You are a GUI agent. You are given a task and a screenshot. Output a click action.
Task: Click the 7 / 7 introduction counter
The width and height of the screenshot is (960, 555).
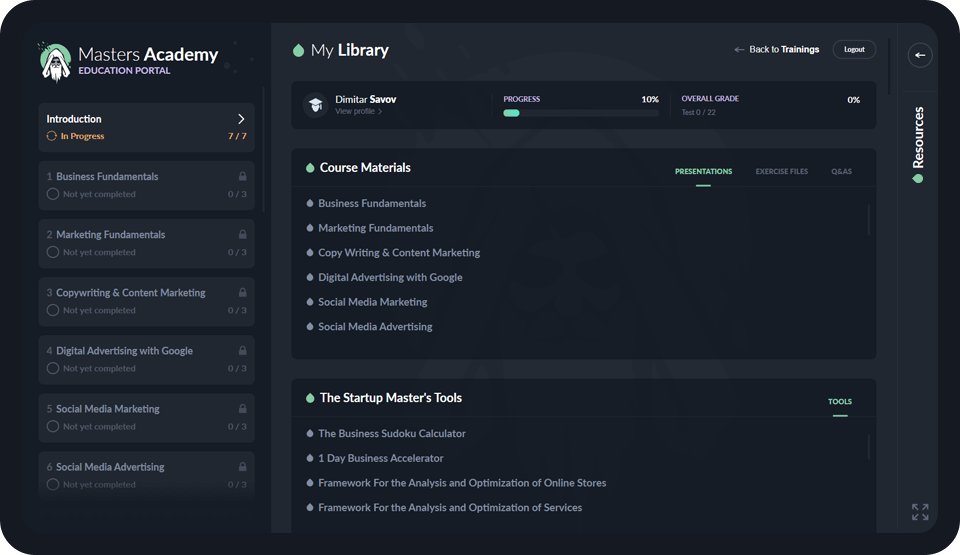[x=237, y=136]
